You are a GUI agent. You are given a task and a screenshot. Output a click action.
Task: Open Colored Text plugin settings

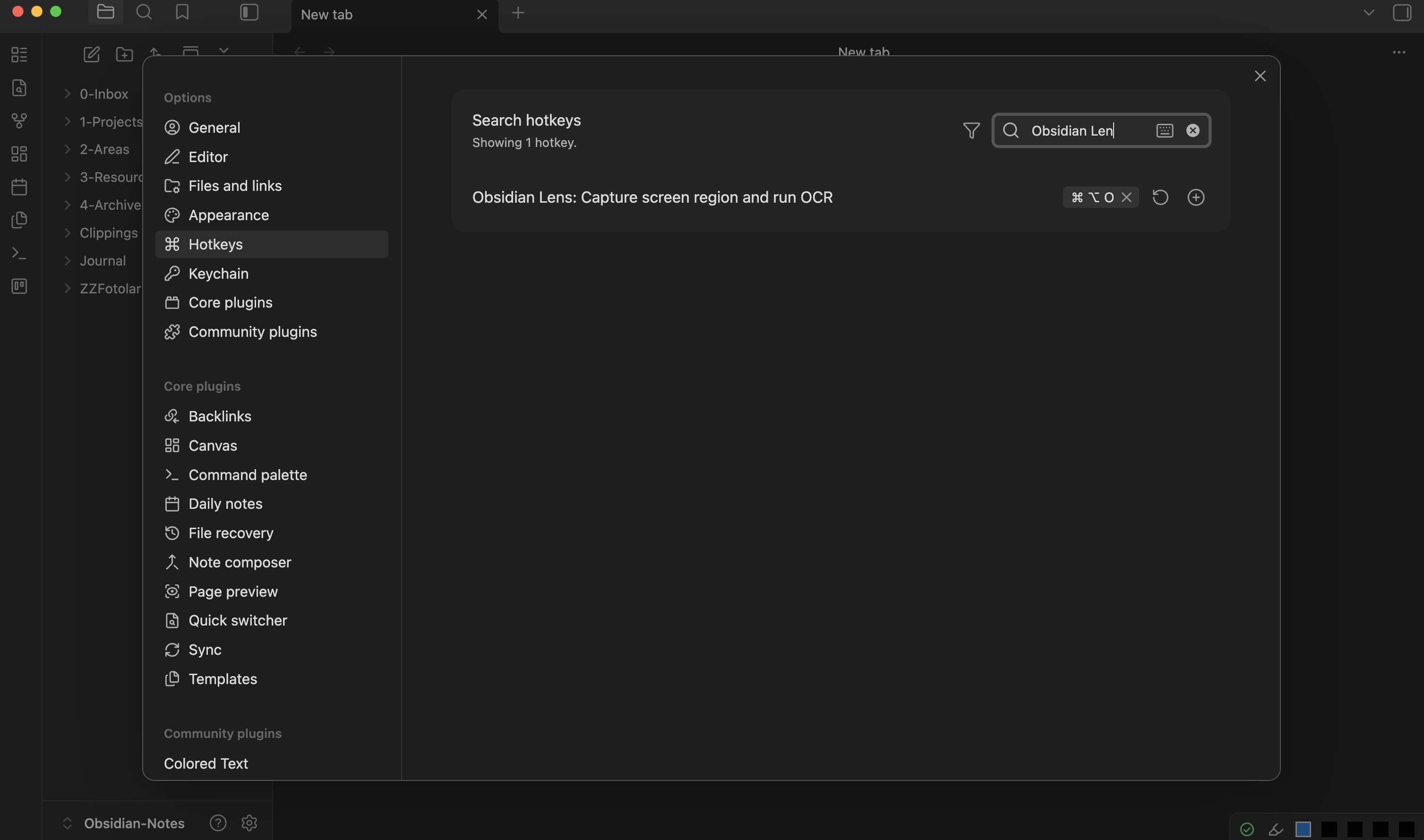[x=272, y=763]
